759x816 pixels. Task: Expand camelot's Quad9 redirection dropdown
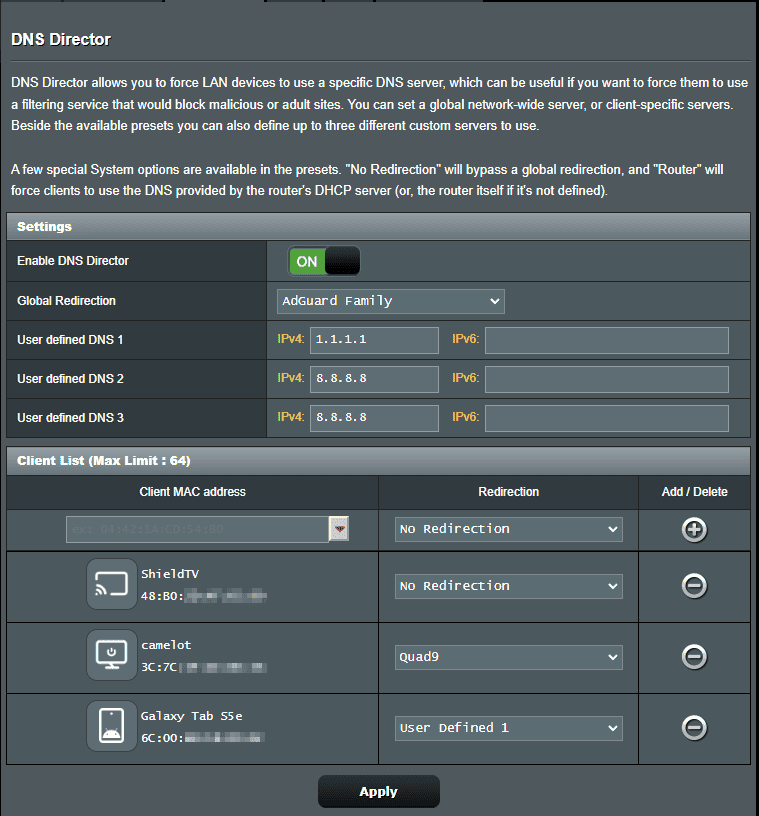[508, 657]
